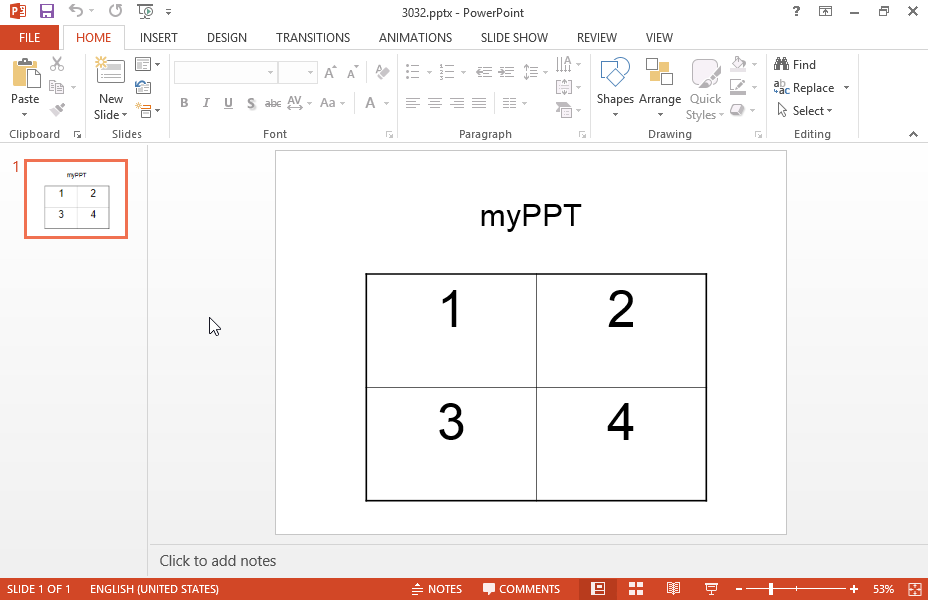Open the Arrange dropdown
The image size is (928, 600).
tap(659, 87)
